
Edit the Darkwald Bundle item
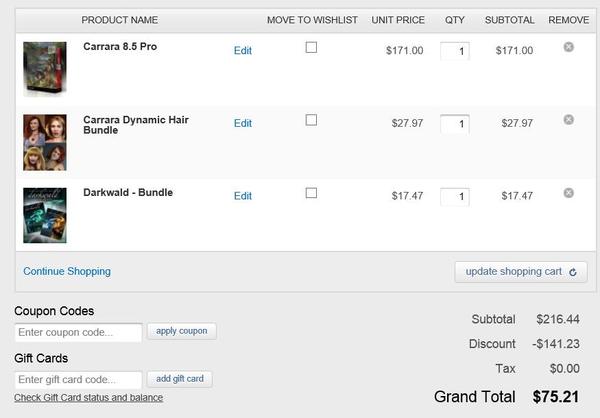click(243, 196)
